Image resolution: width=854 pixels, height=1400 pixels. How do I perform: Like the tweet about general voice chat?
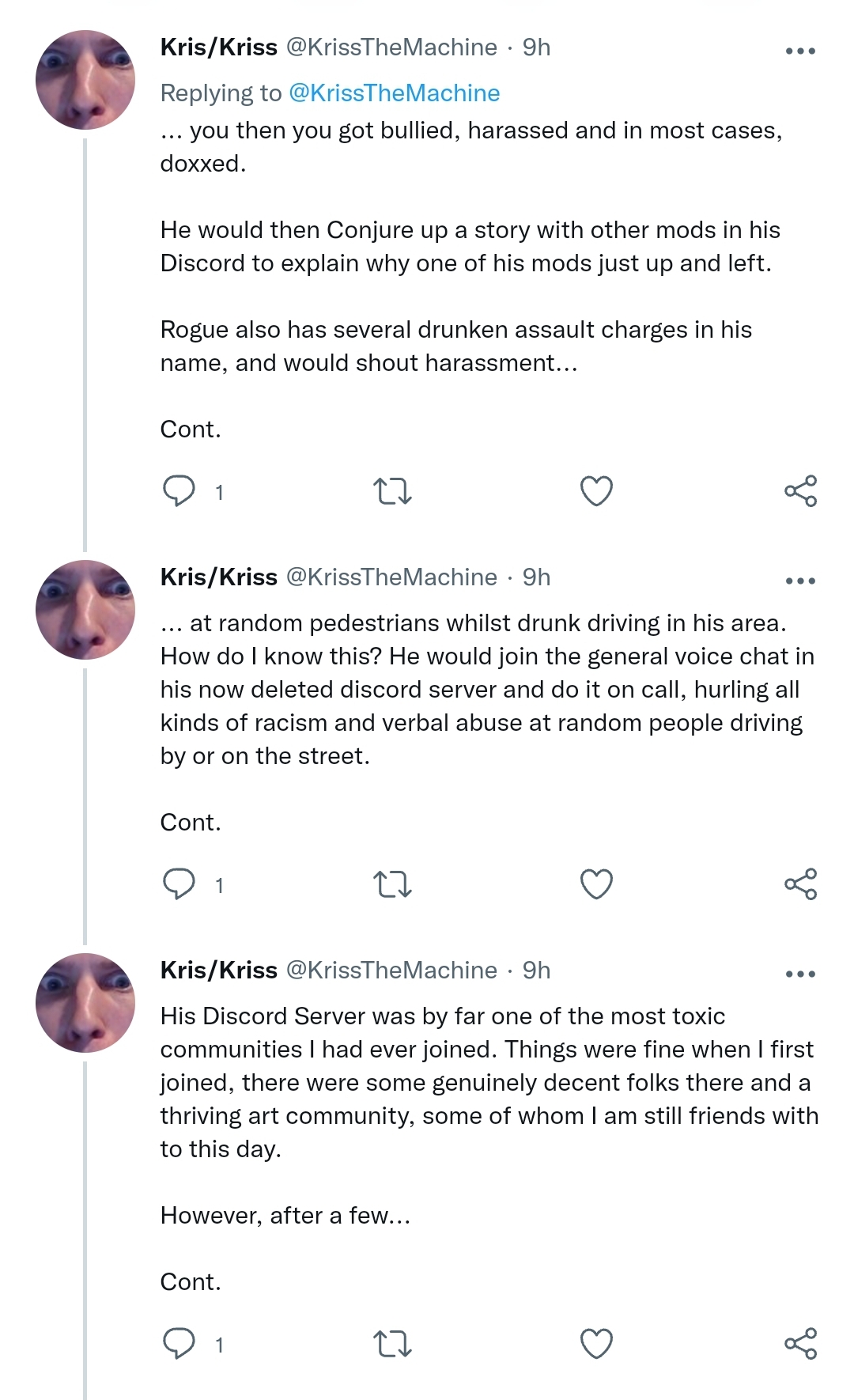coord(596,884)
